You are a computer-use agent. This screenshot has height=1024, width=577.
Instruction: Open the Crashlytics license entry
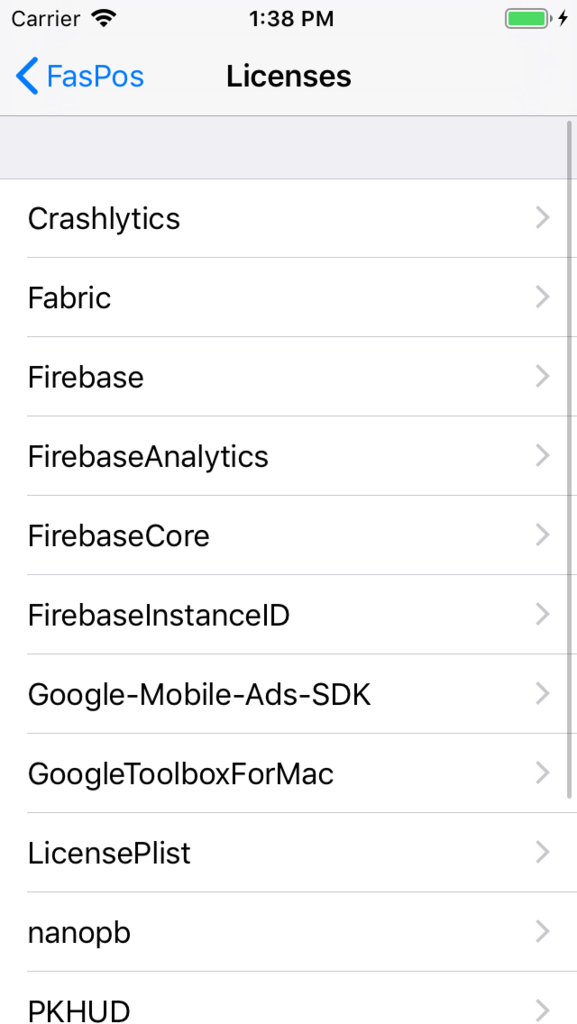(288, 218)
